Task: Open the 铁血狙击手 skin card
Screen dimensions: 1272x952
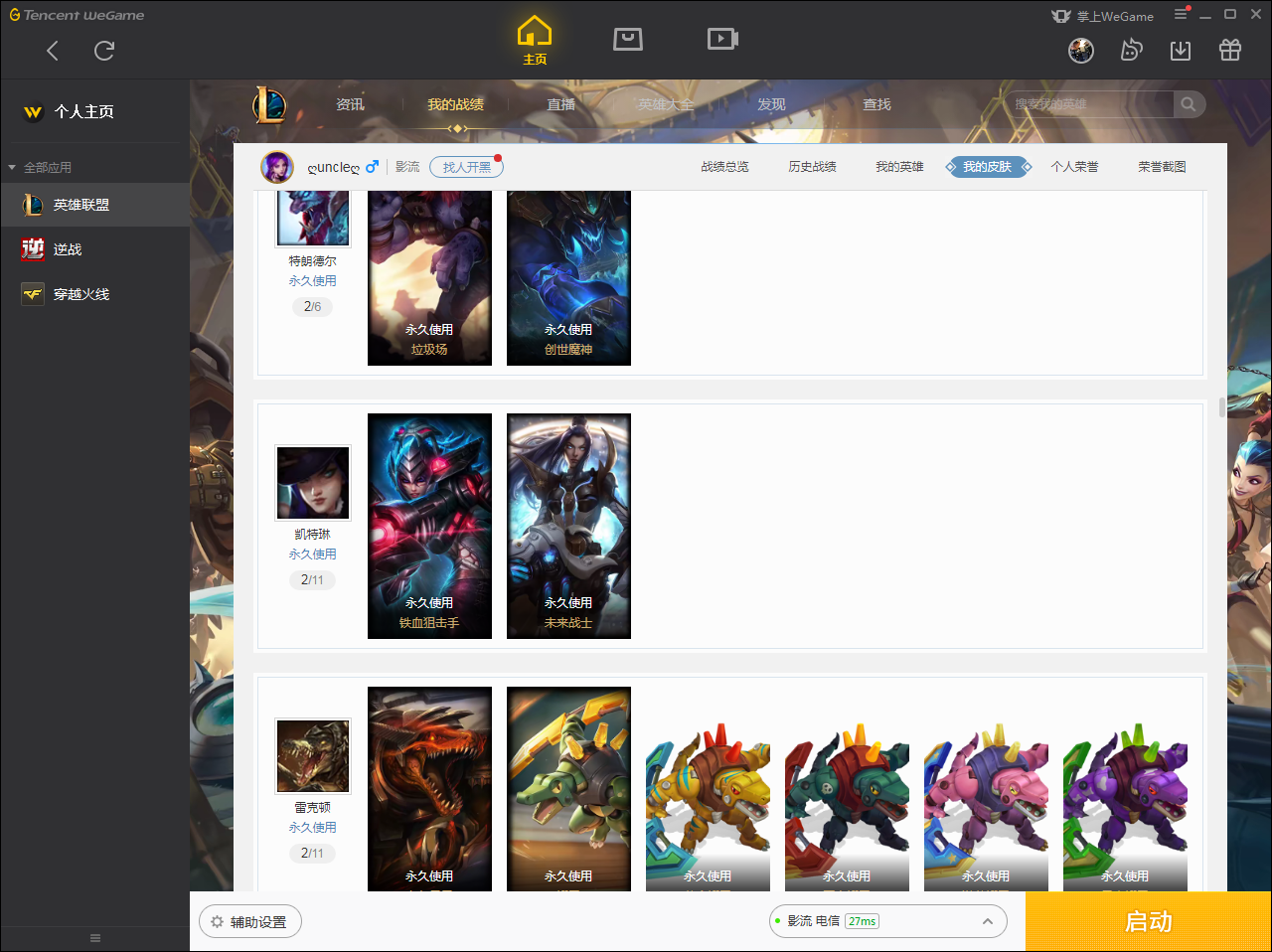Action: (429, 526)
